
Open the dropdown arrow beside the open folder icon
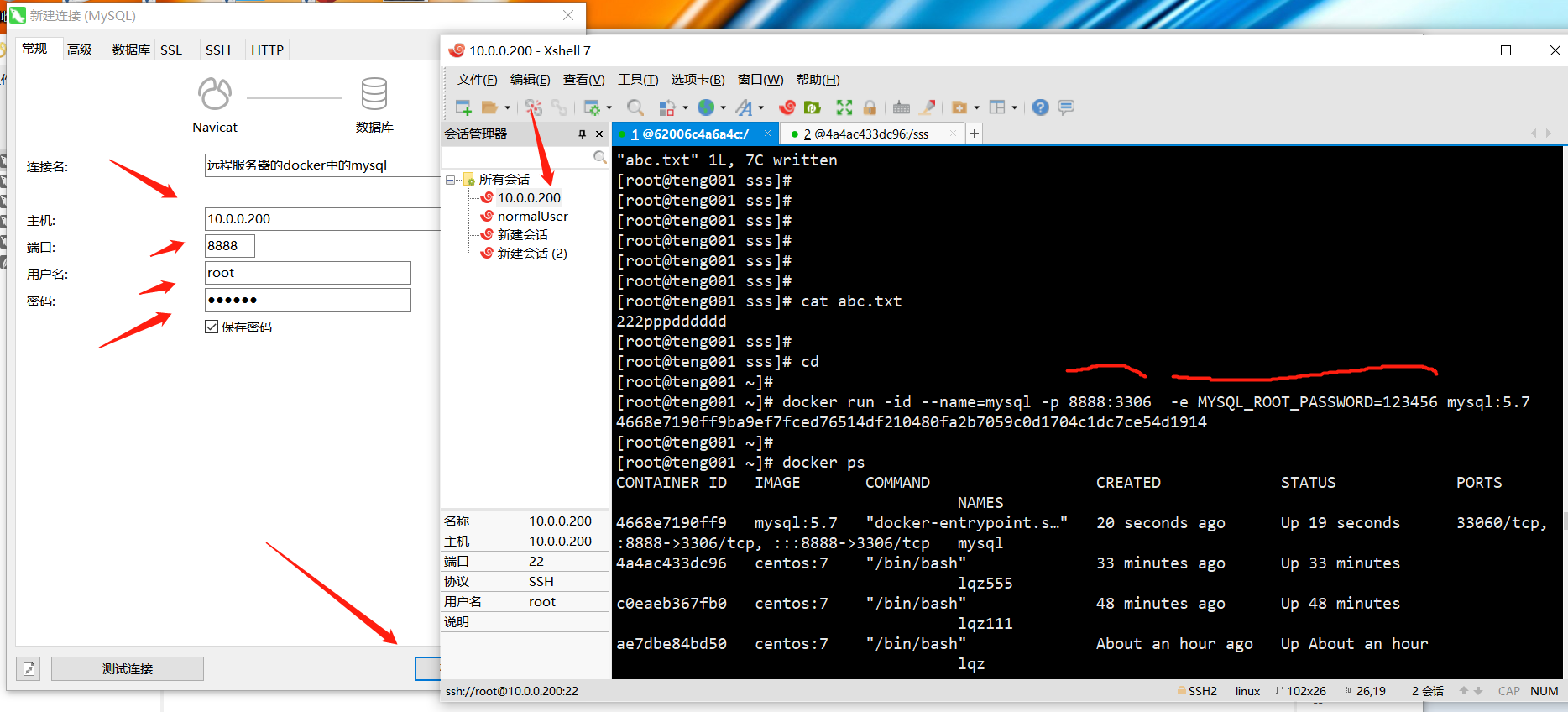click(507, 107)
